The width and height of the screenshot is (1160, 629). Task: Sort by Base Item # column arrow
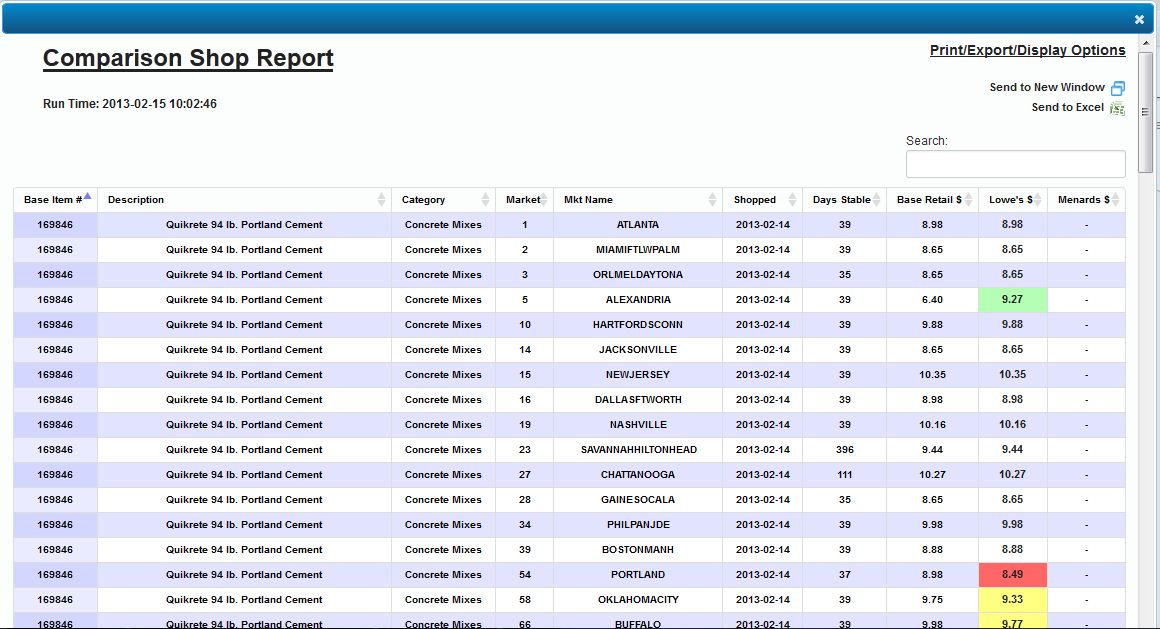tap(87, 196)
